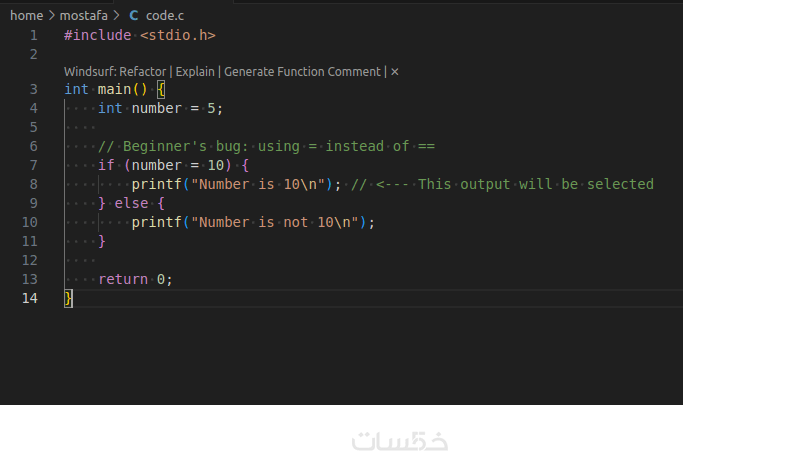The image size is (800, 460).
Task: Click line number 1 in the gutter
Action: tap(34, 36)
